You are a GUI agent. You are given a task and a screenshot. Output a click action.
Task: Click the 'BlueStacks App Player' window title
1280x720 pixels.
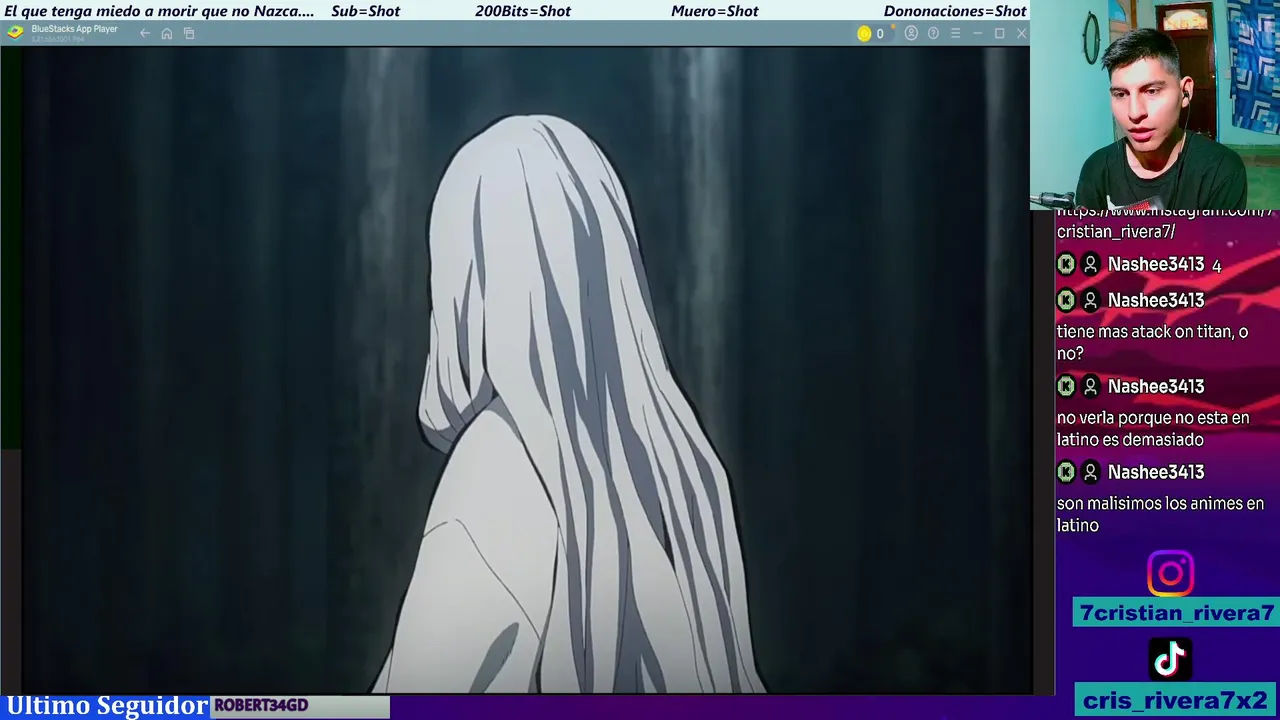coord(74,29)
